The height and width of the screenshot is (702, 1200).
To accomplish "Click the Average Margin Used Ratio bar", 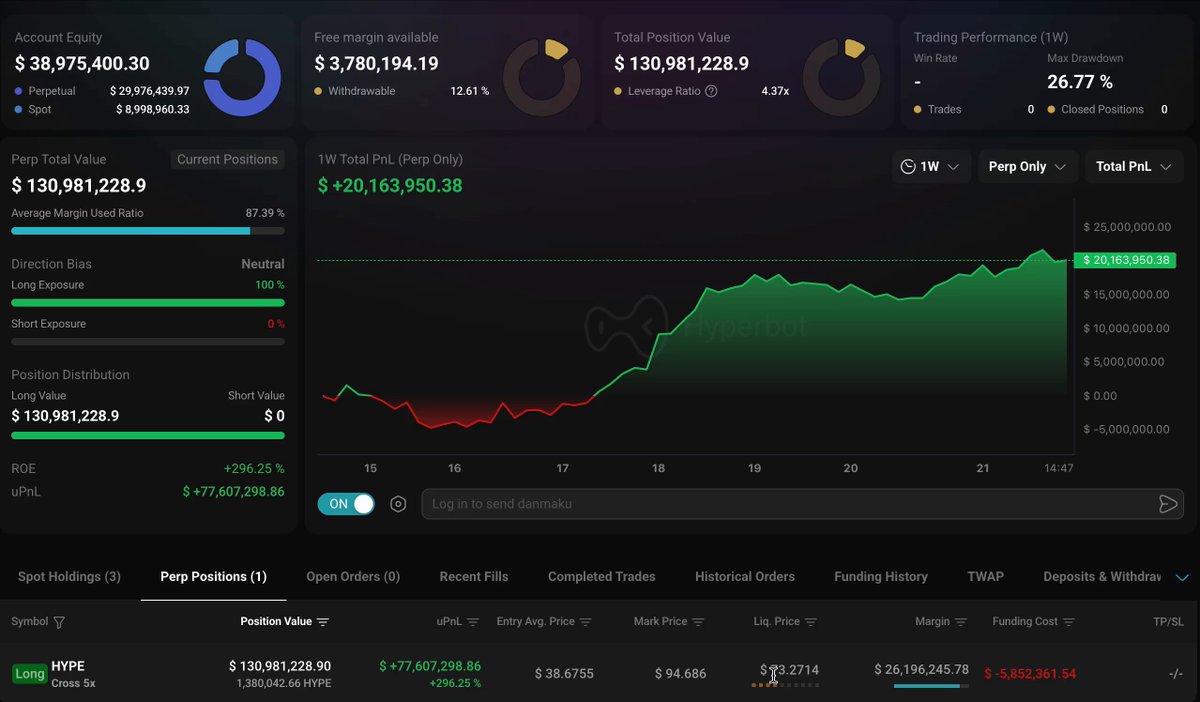I will point(148,231).
